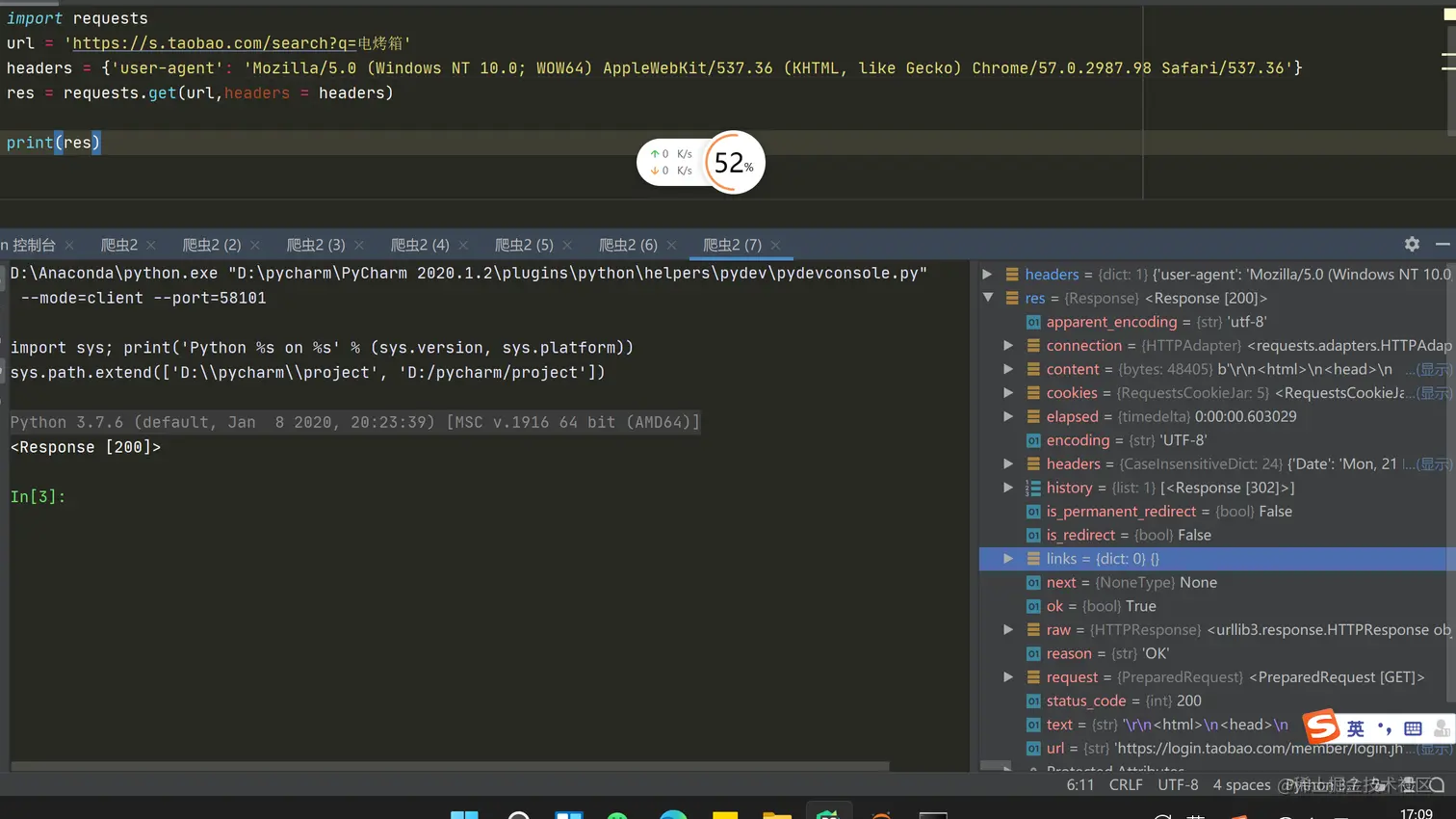Click the 52% memory usage widget

(x=735, y=163)
